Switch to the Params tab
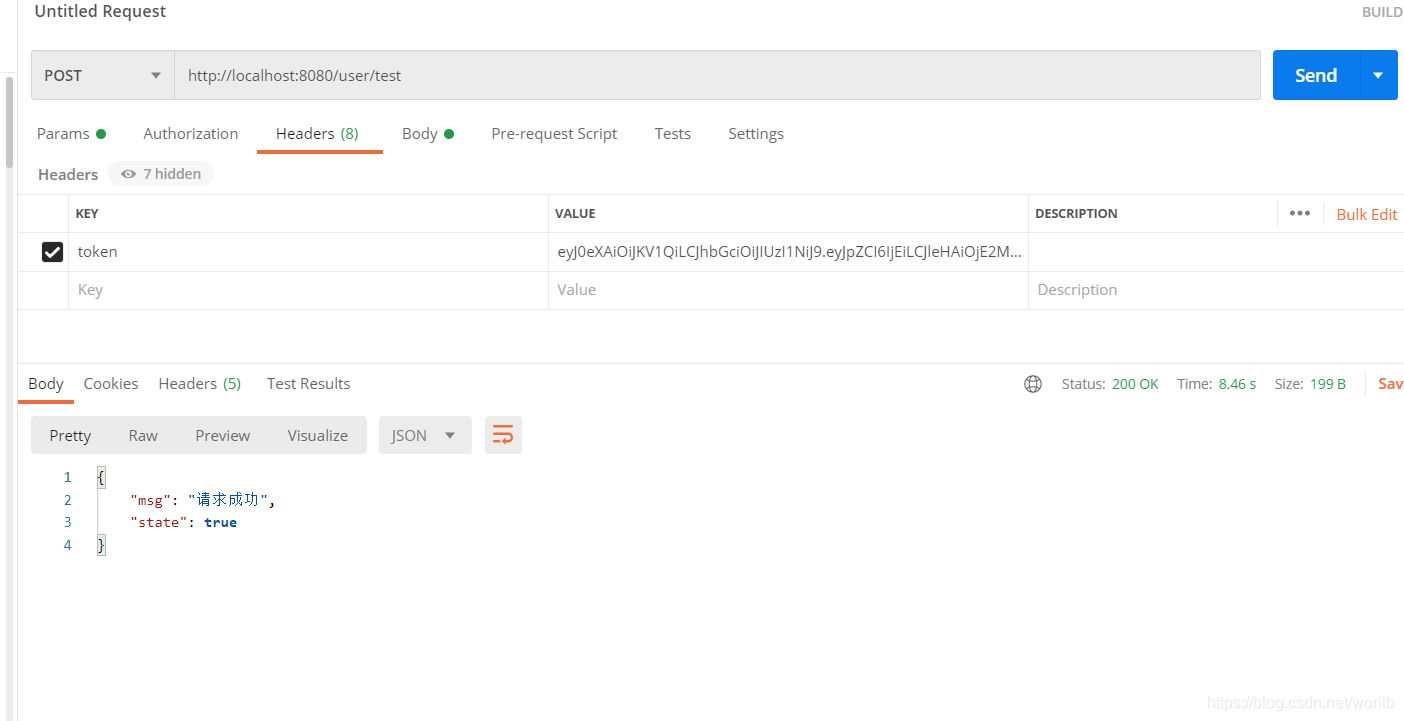Image resolution: width=1404 pixels, height=721 pixels. (x=71, y=133)
